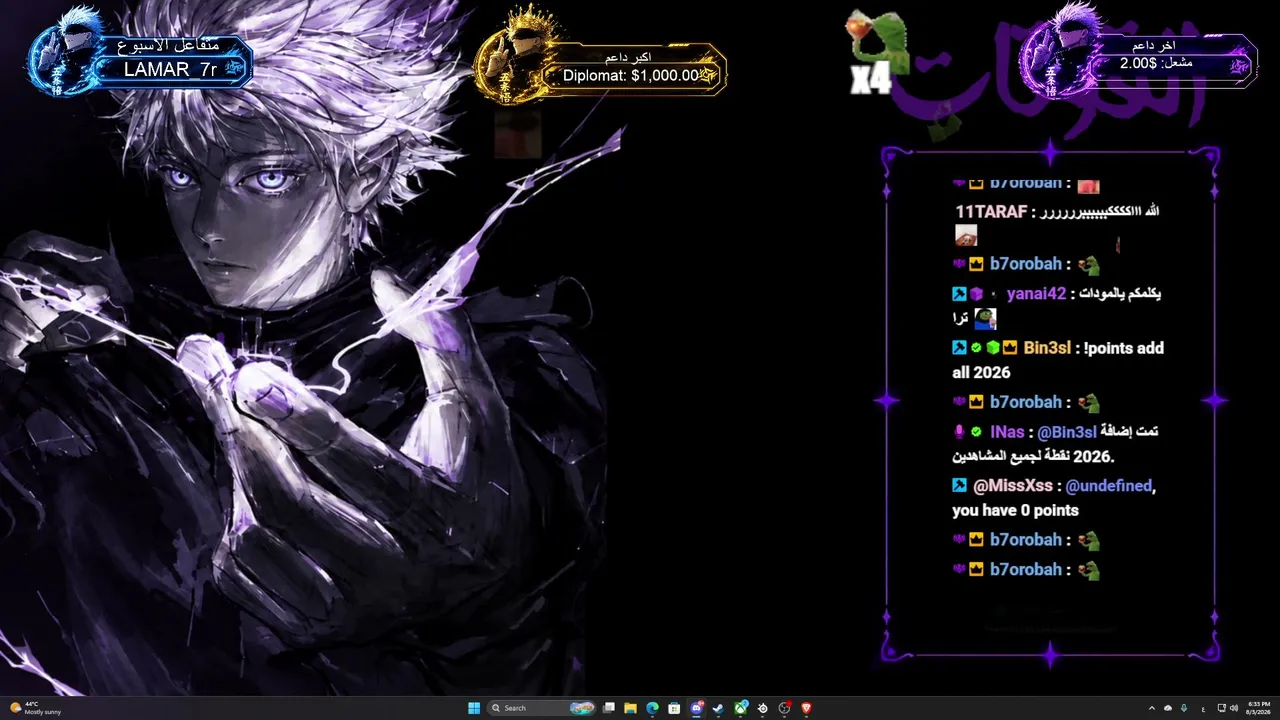Click the Arabic input language indicator
The height and width of the screenshot is (720, 1280).
[x=1202, y=708]
